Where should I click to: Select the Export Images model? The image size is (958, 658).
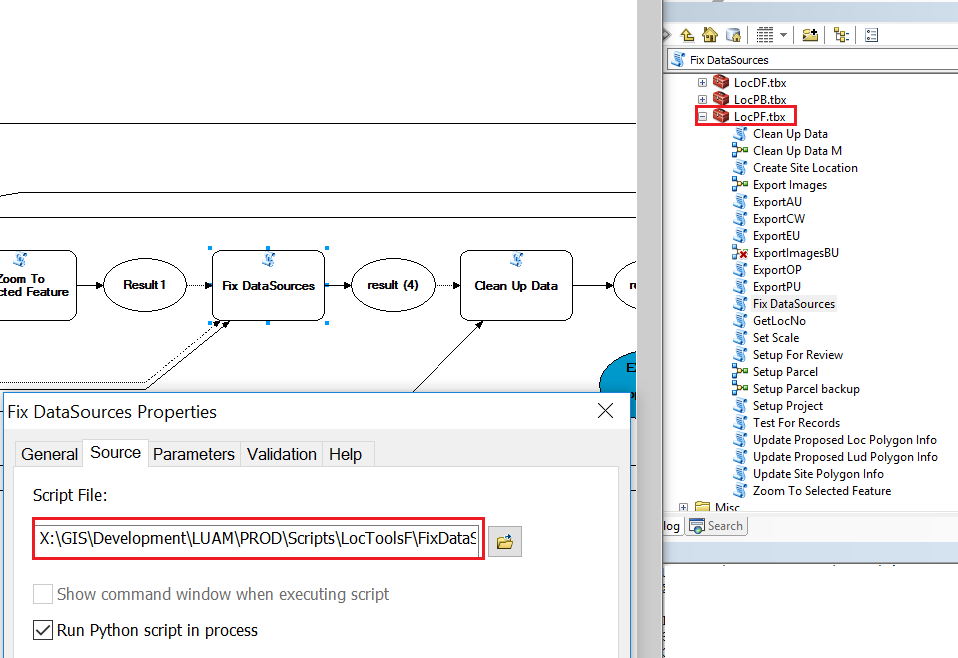[789, 185]
